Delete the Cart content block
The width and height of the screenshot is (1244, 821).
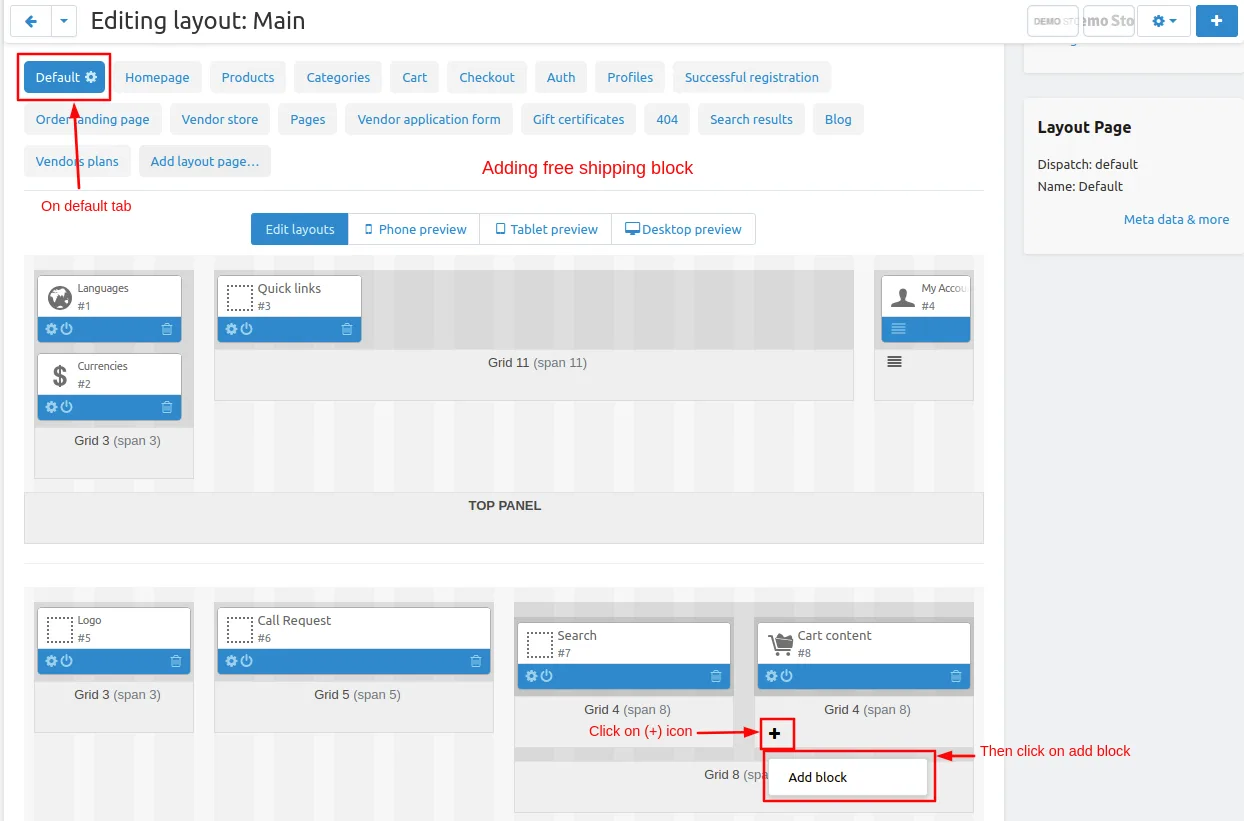pyautogui.click(x=956, y=676)
